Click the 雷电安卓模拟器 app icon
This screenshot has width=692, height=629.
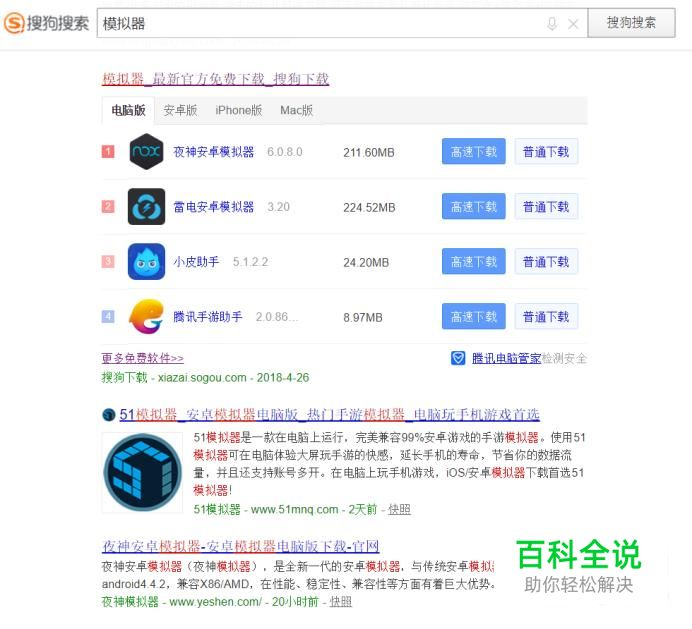[146, 207]
